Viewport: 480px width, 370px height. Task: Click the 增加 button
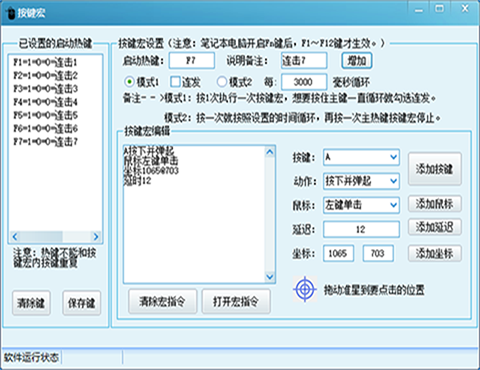tap(357, 61)
